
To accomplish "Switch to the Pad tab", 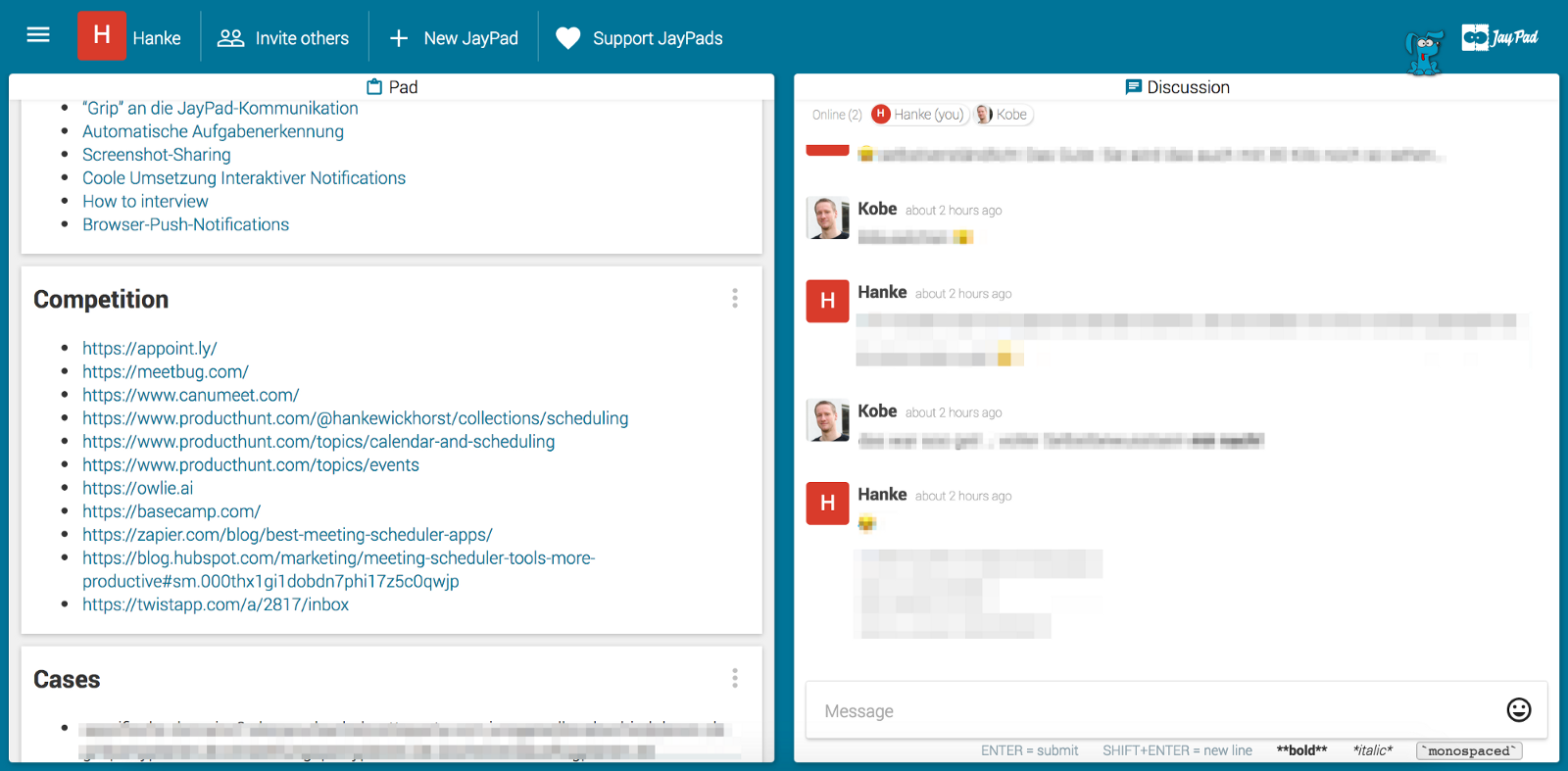I will click(x=392, y=87).
